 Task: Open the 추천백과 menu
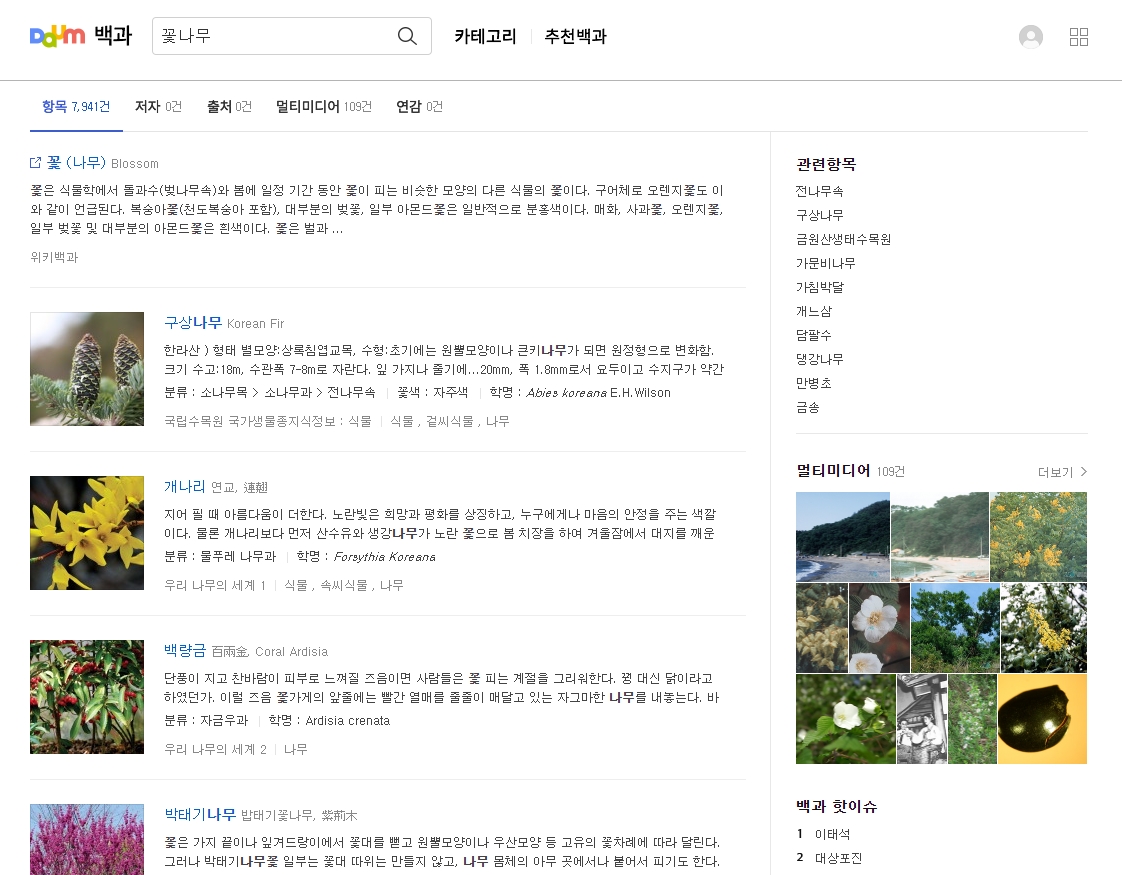(575, 36)
